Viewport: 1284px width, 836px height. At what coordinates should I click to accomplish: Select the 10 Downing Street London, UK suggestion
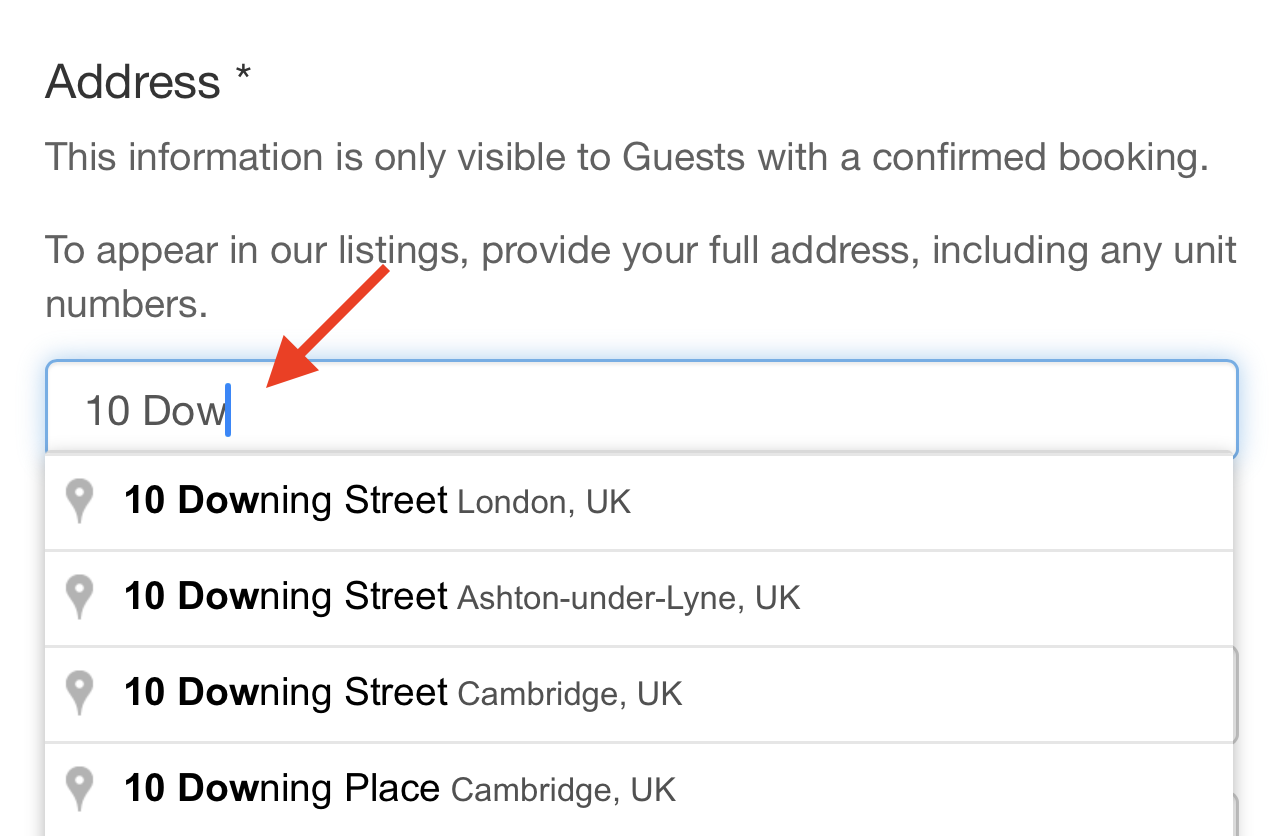click(x=639, y=502)
